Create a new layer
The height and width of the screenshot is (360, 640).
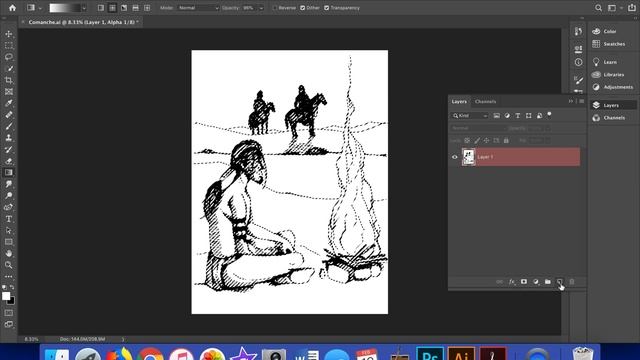pos(560,282)
